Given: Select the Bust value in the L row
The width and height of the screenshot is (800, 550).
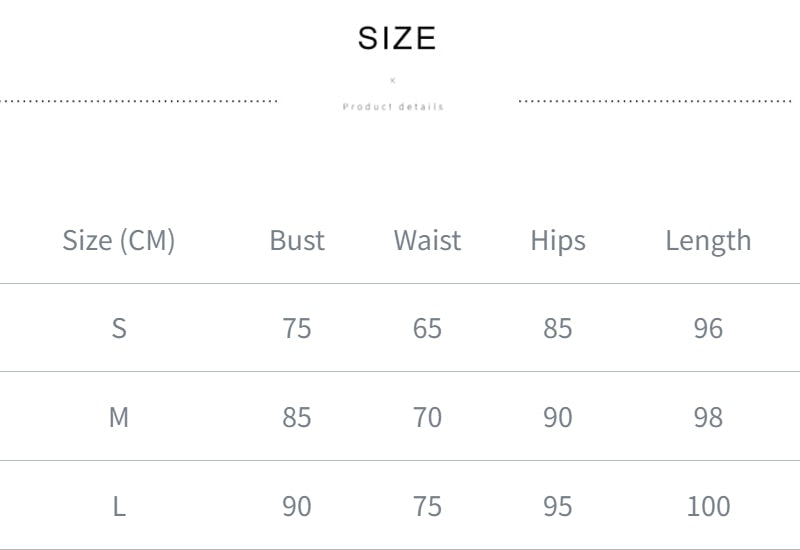Looking at the screenshot, I should (x=297, y=506).
